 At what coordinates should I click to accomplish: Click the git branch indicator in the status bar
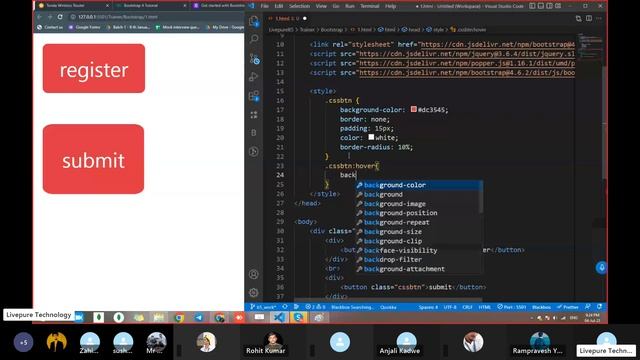tap(263, 307)
